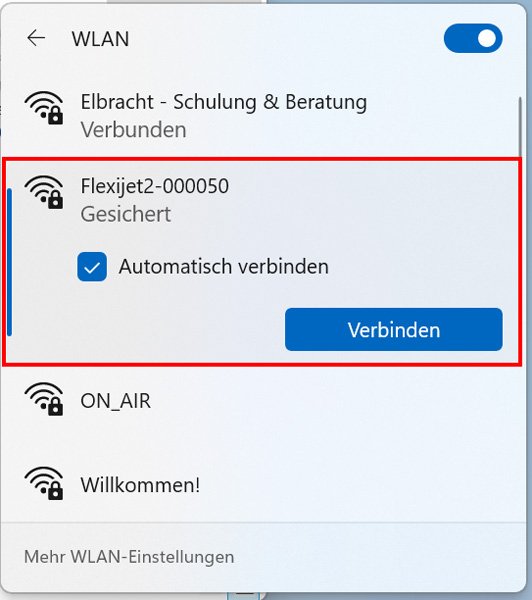Open Mehr WLAN-Einstellungen
Screen dimensions: 532x600
click(129, 557)
